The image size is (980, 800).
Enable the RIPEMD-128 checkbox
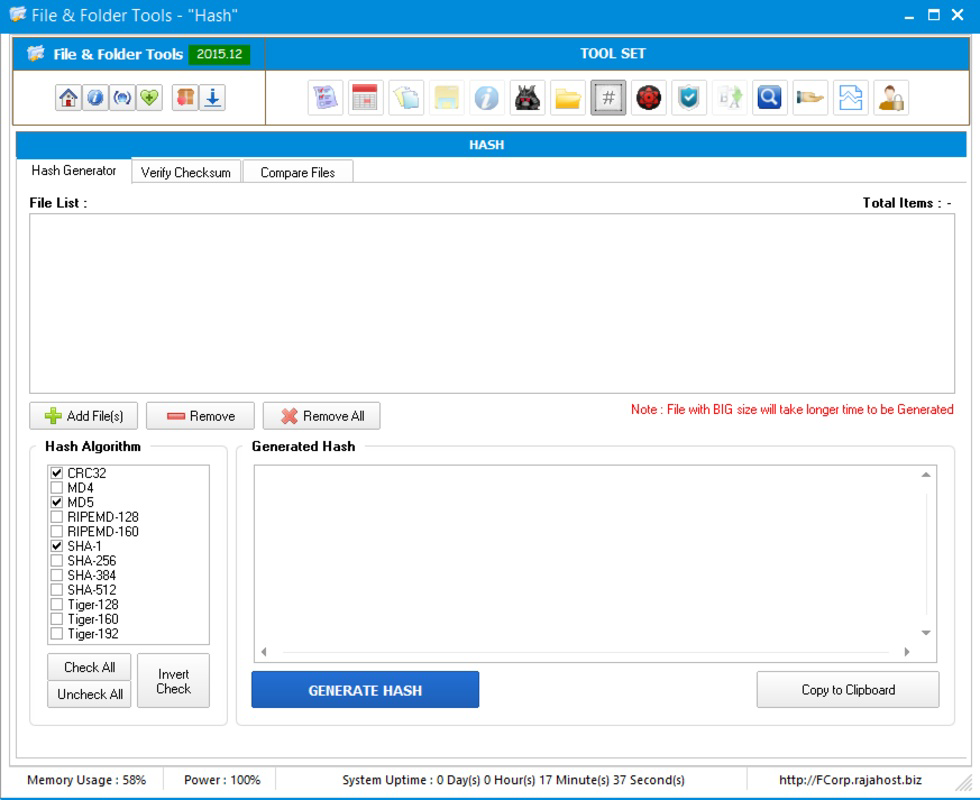click(57, 517)
